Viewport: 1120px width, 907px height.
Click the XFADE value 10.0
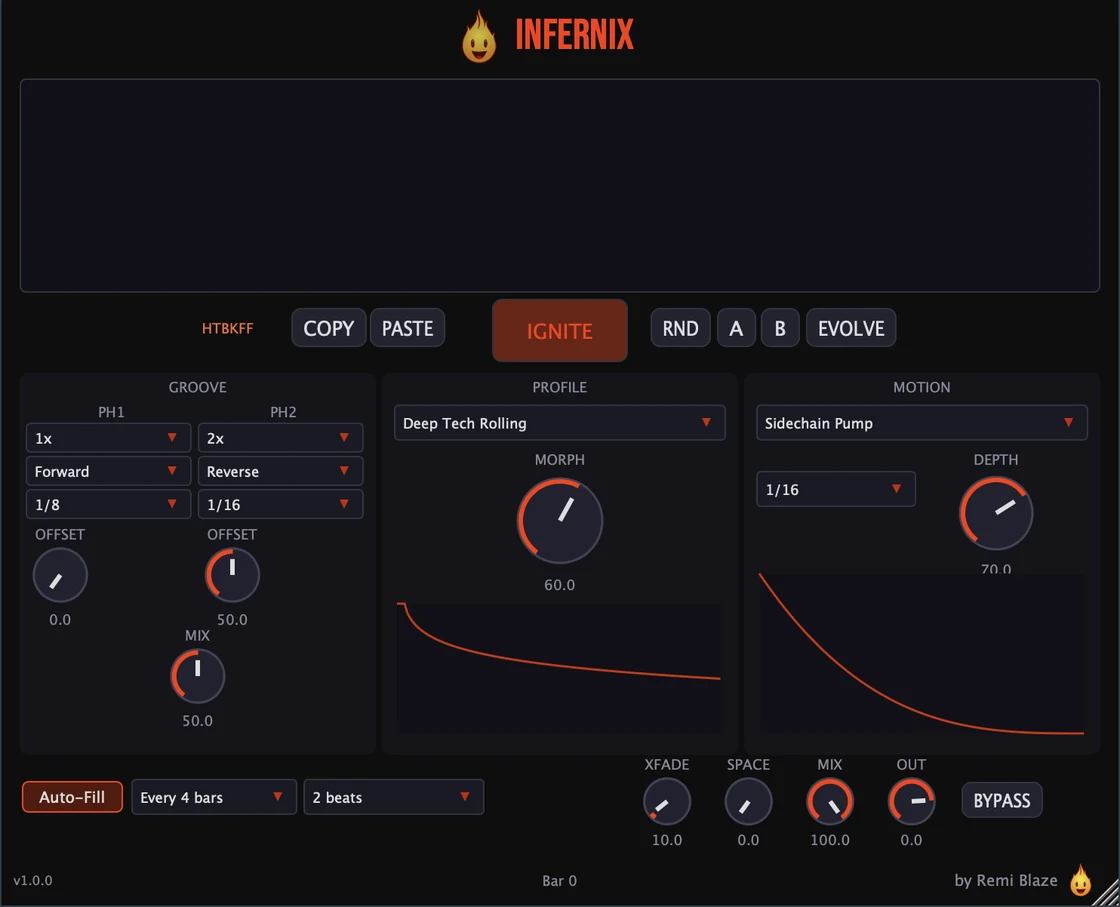pyautogui.click(x=666, y=840)
